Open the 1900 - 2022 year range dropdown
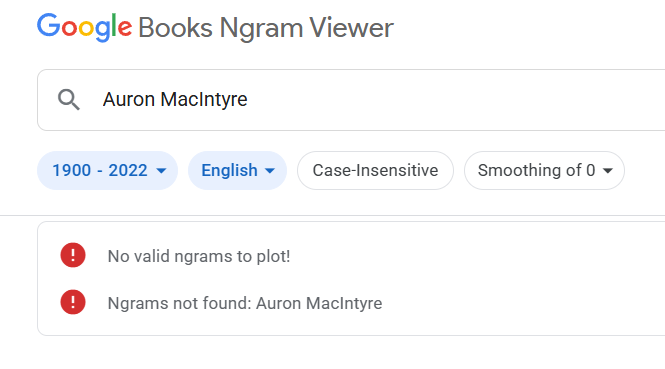Image resolution: width=665 pixels, height=369 pixels. [107, 171]
